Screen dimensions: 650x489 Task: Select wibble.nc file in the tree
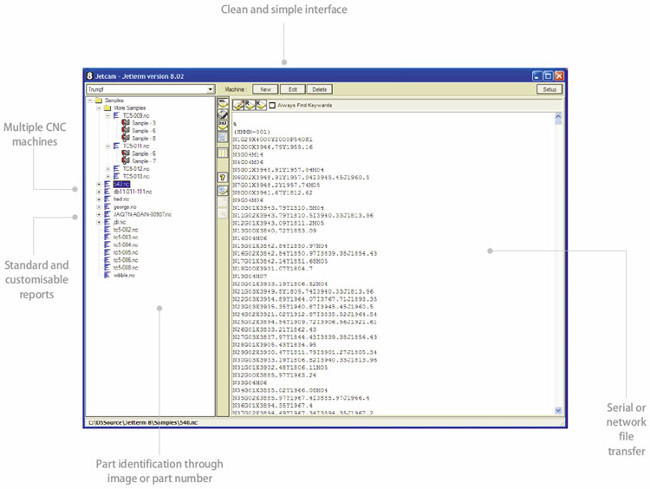(124, 275)
